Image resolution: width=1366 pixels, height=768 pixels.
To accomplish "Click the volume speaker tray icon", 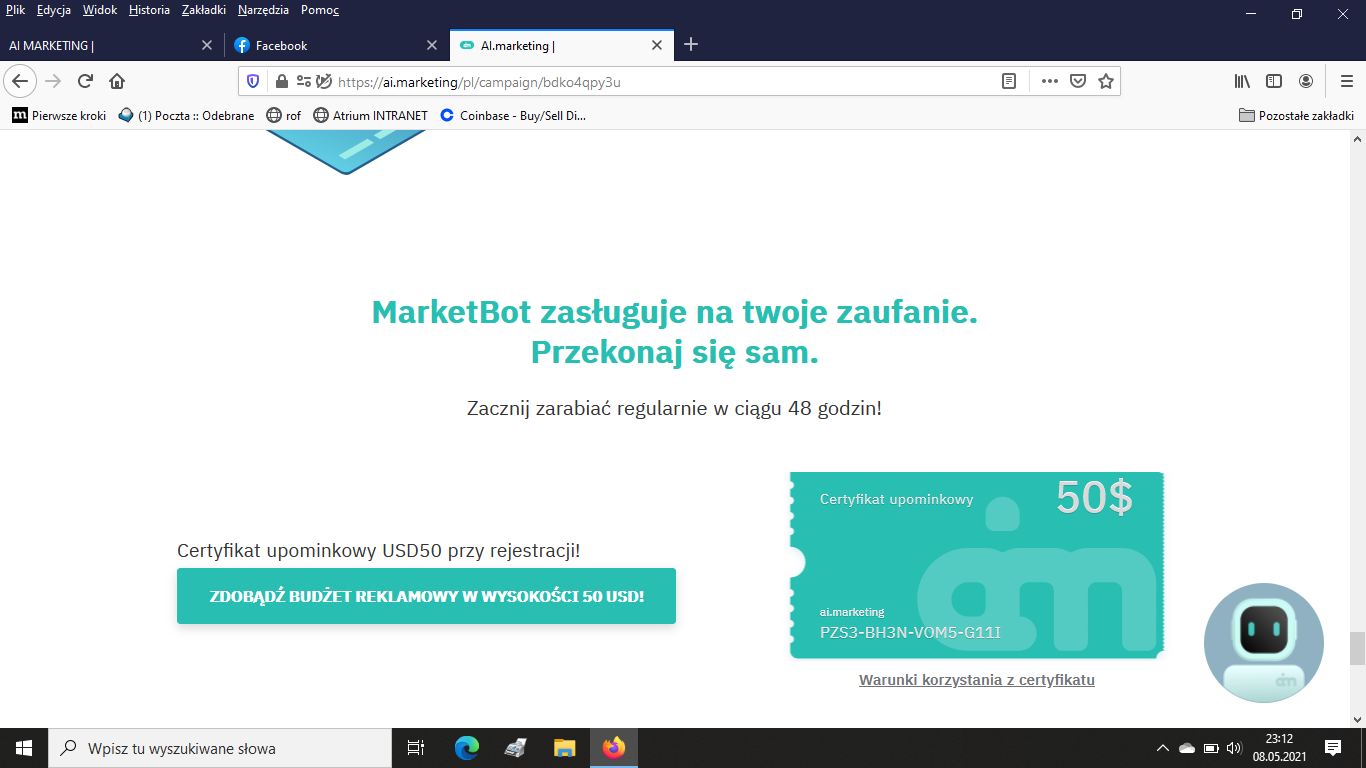I will (x=1234, y=748).
